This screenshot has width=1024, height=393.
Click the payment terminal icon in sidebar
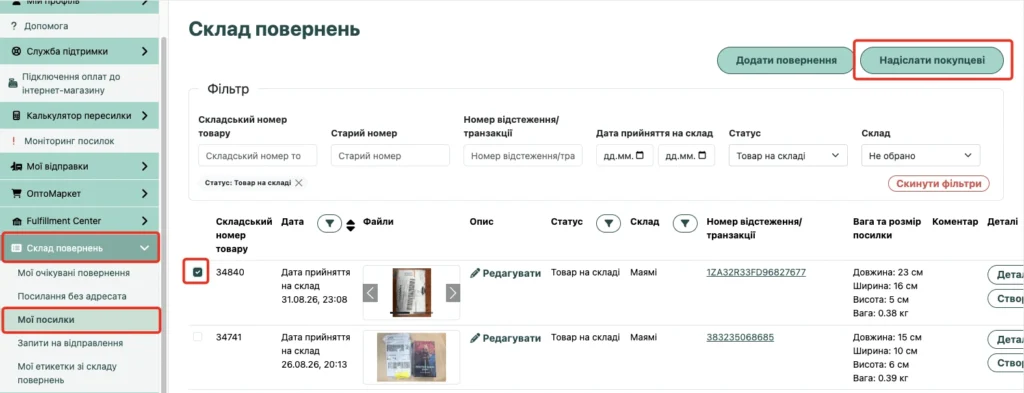(13, 84)
